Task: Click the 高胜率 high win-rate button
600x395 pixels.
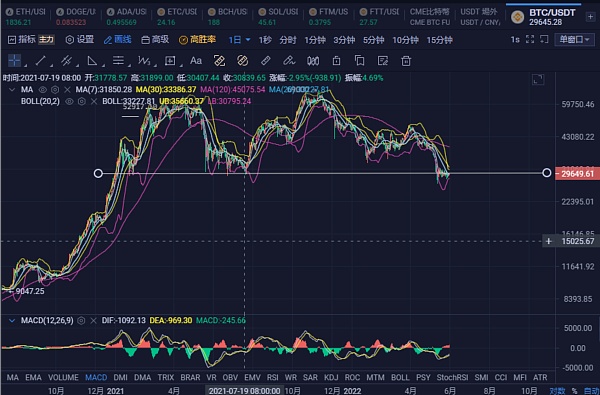Action: [197, 39]
